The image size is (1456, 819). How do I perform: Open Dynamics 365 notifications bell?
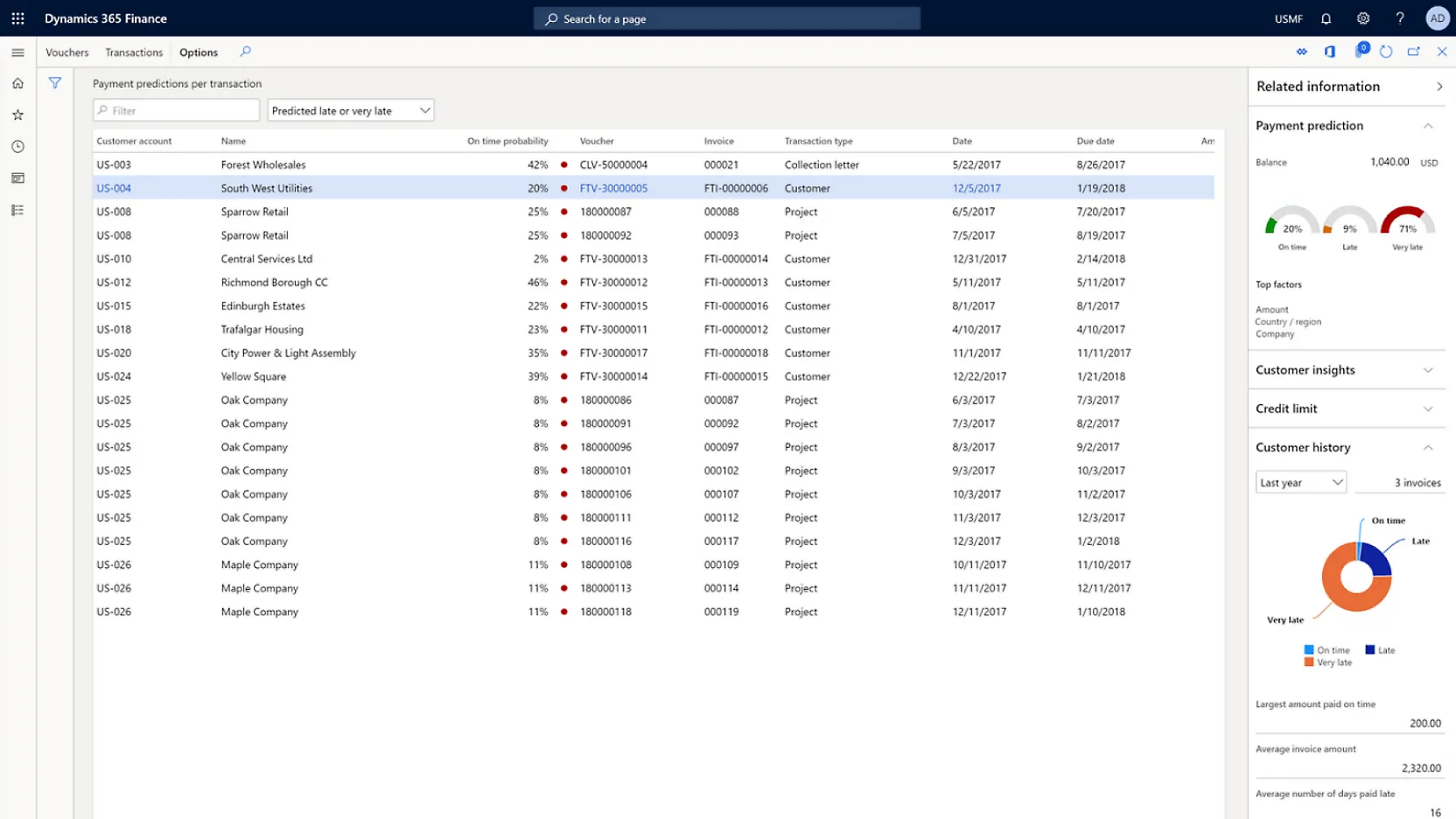pos(1326,18)
